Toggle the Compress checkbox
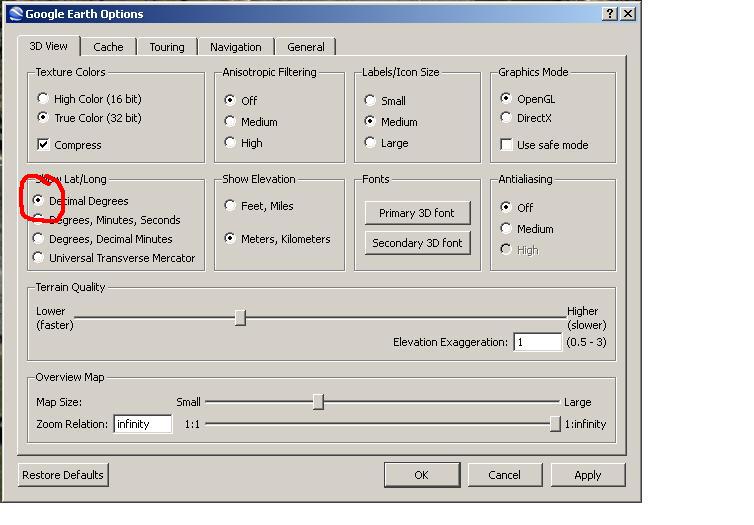This screenshot has height=525, width=754. coord(43,145)
